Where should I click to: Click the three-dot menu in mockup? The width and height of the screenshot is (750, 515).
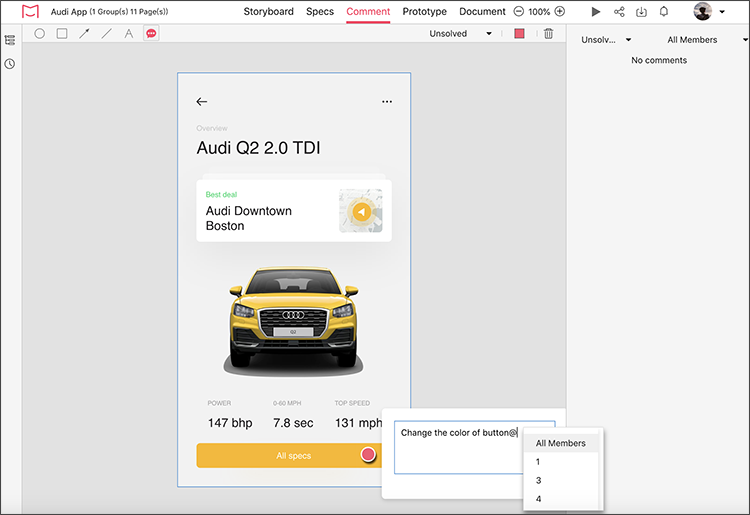click(387, 101)
